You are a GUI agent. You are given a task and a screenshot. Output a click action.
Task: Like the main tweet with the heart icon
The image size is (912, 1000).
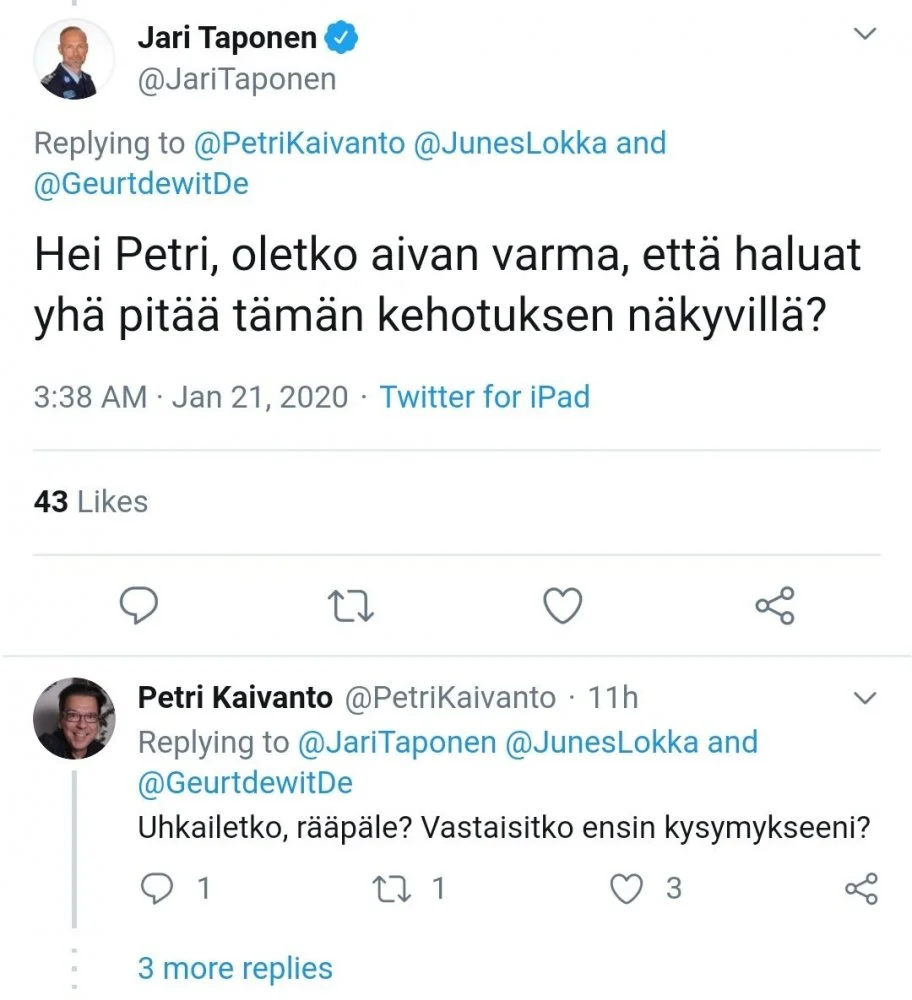pyautogui.click(x=562, y=605)
